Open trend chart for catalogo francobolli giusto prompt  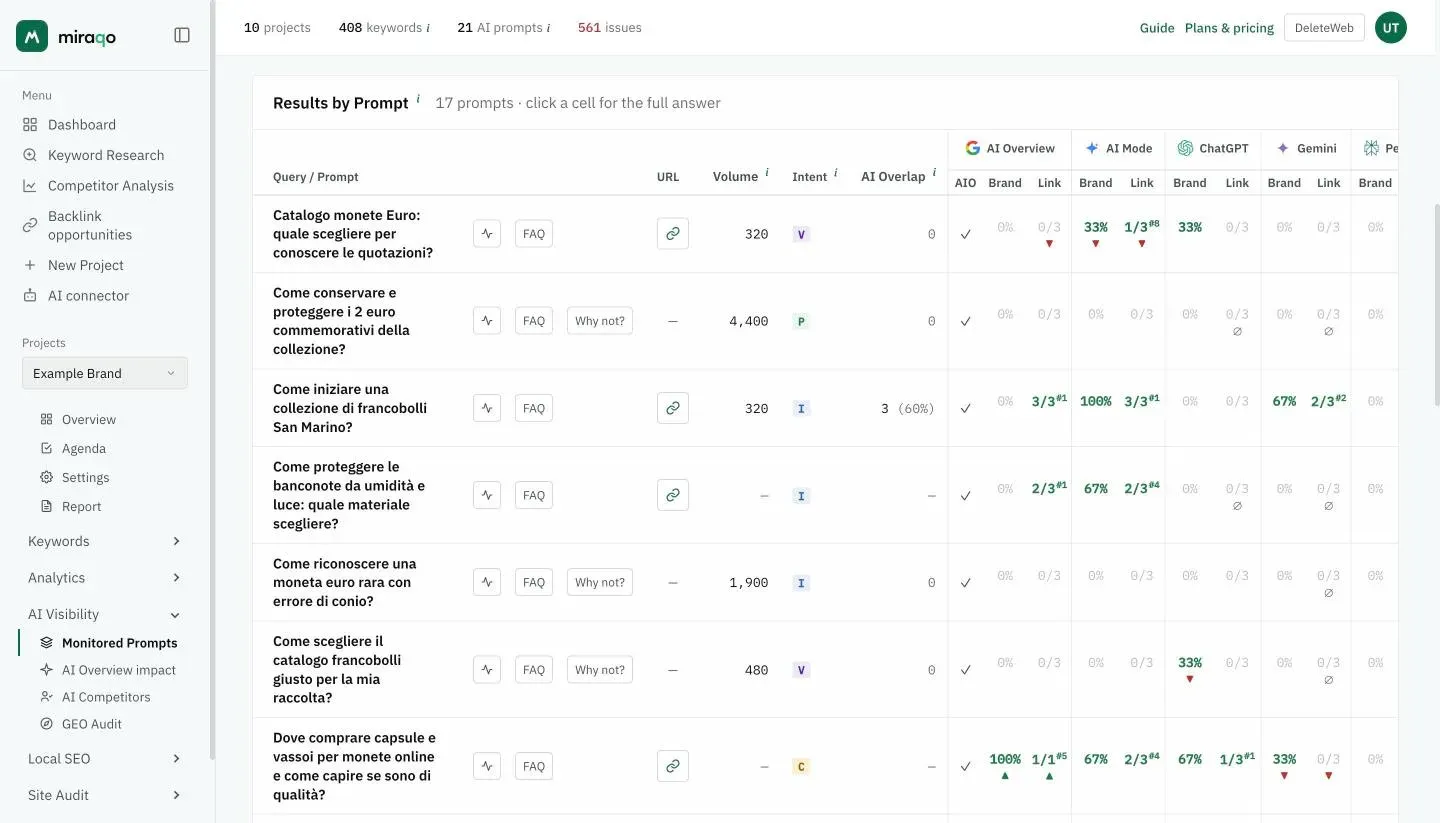tap(487, 670)
